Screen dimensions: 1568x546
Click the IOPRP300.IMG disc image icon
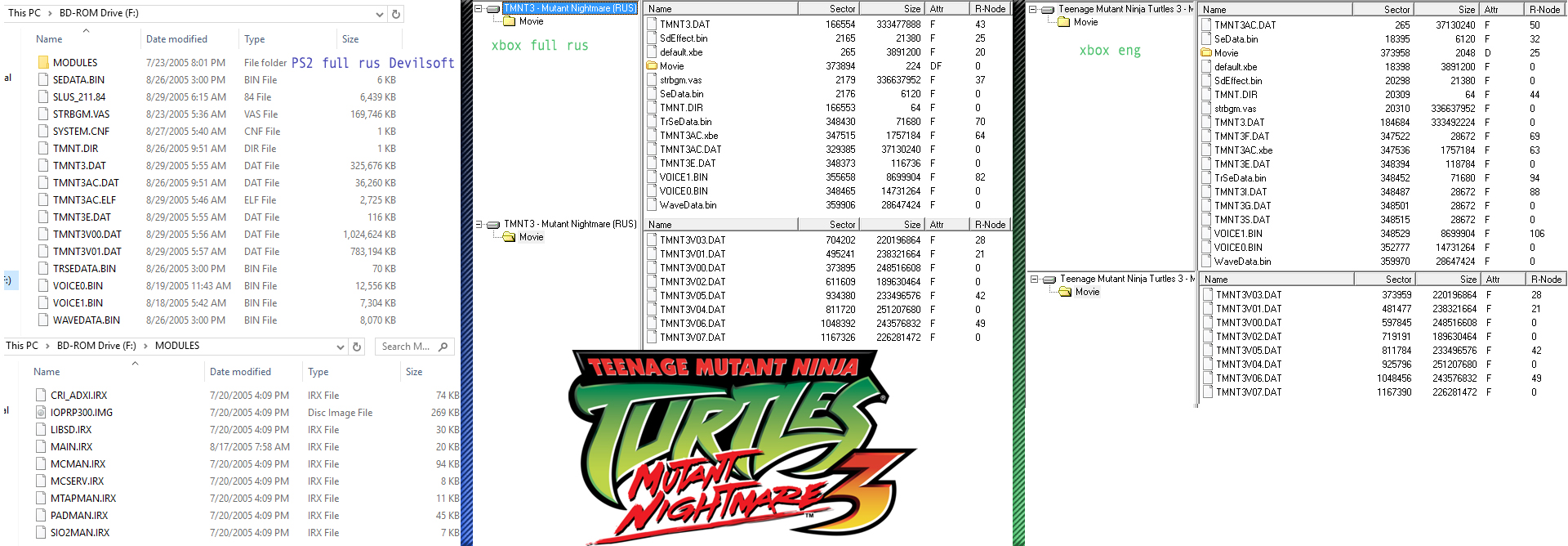click(x=41, y=413)
